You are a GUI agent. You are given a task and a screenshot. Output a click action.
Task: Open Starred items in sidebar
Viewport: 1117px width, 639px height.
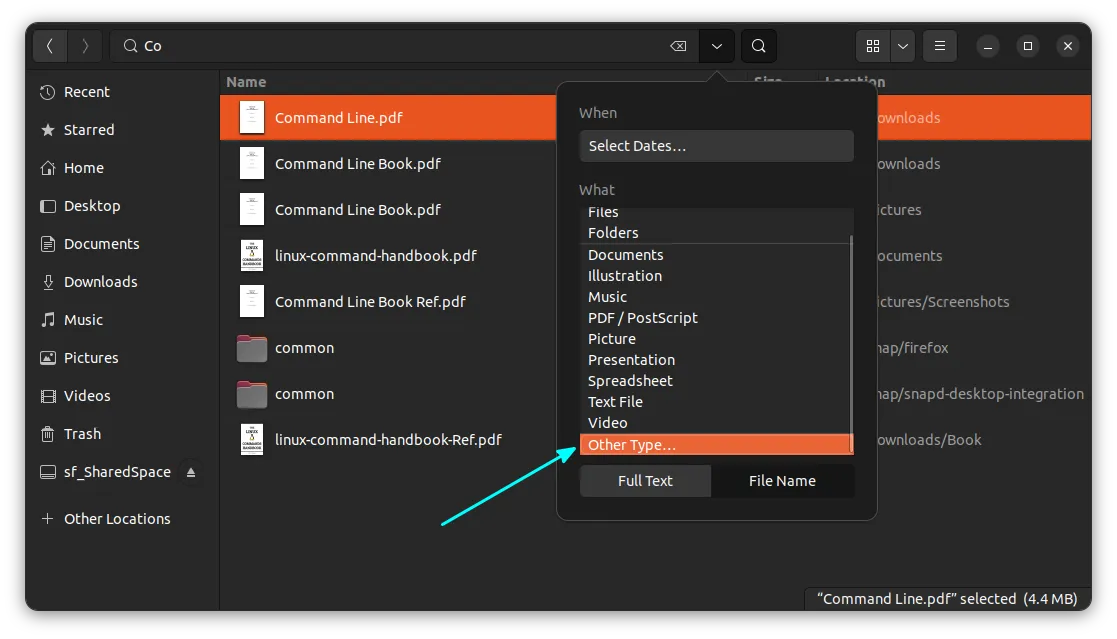tap(89, 130)
